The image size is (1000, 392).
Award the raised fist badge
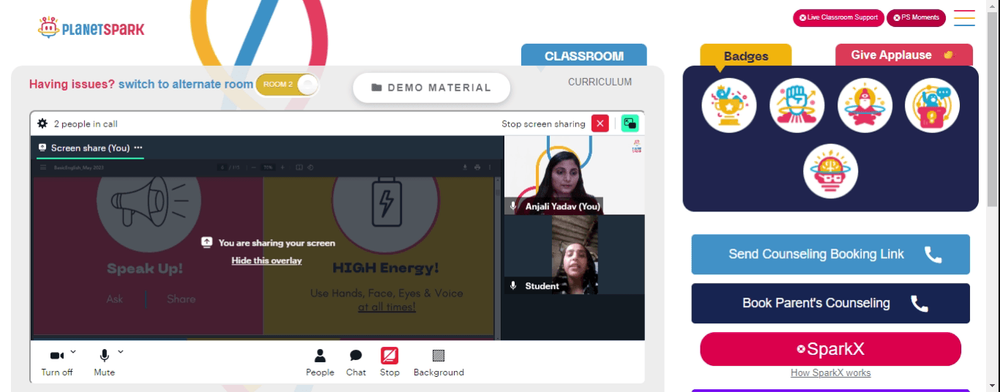pos(797,105)
